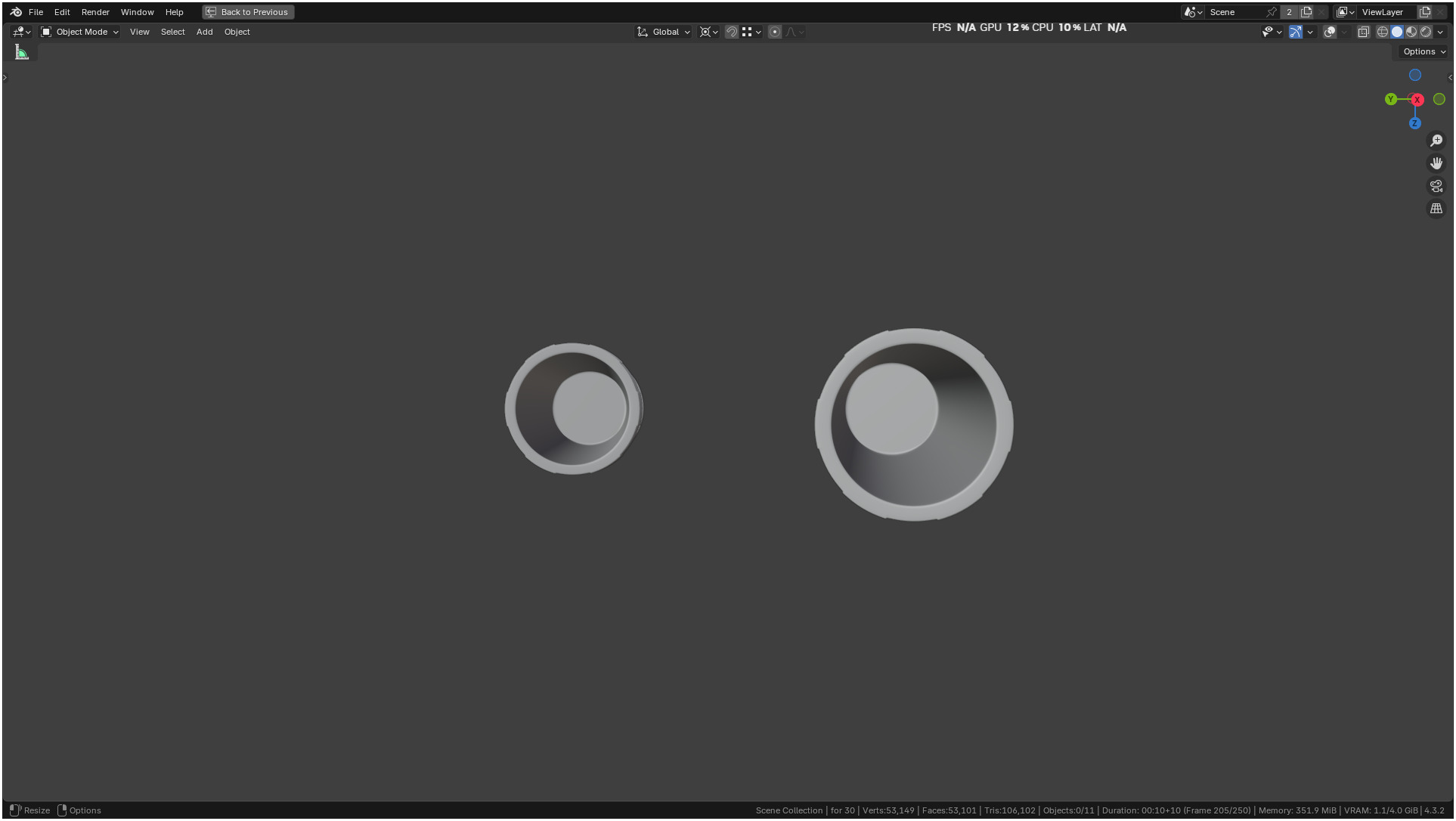Switch perspective/orthographic grid icon
This screenshot has width=1456, height=821.
(x=1436, y=209)
